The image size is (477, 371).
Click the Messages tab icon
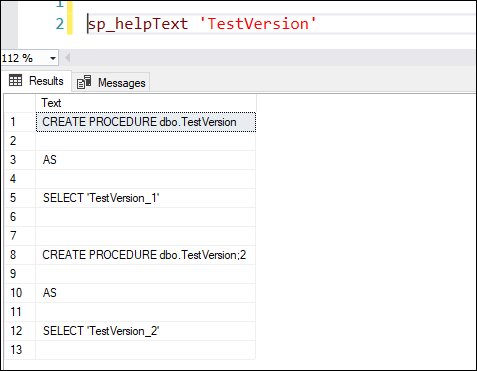pos(84,82)
